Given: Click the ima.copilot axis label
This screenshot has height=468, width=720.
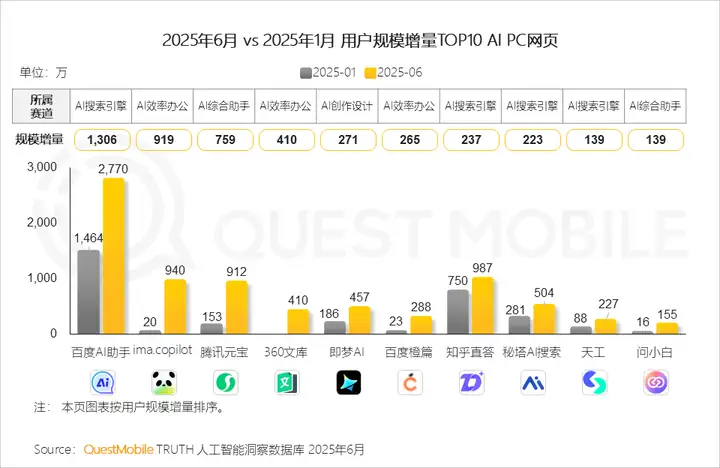Looking at the screenshot, I should [x=163, y=350].
